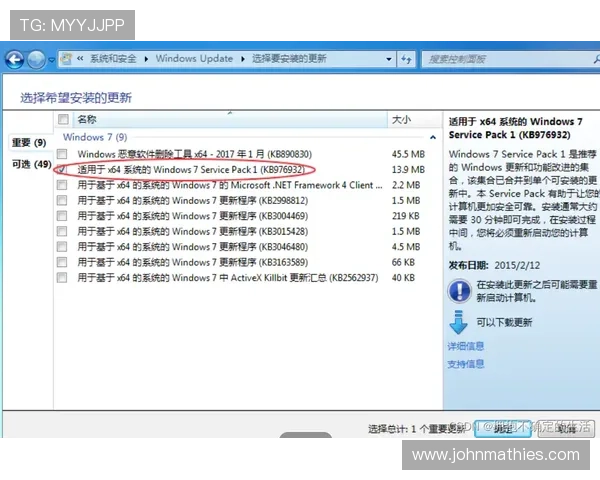Uncheck the Service Pack 1 KB976932 checkbox
The width and height of the screenshot is (600, 480).
tap(62, 169)
